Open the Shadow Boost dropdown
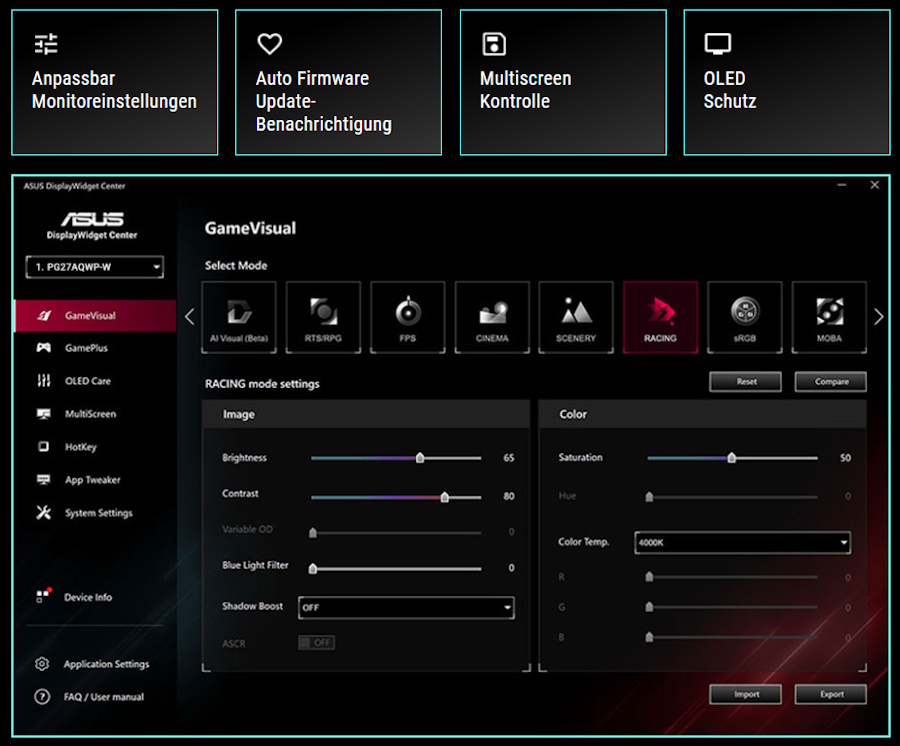900x746 pixels. (x=406, y=608)
